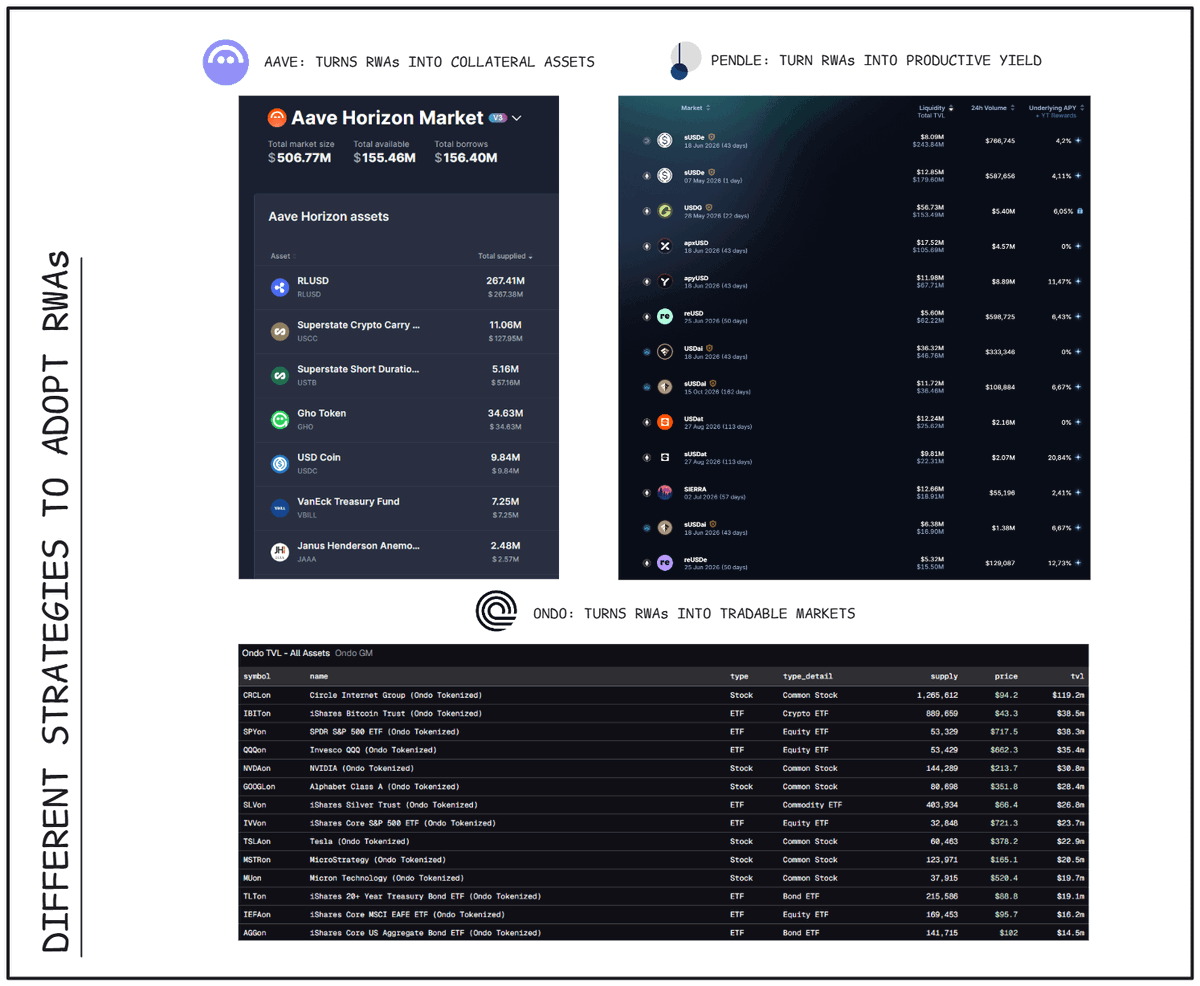This screenshot has width=1200, height=986.
Task: Click the CRCLon symbol cell
Action: (257, 695)
